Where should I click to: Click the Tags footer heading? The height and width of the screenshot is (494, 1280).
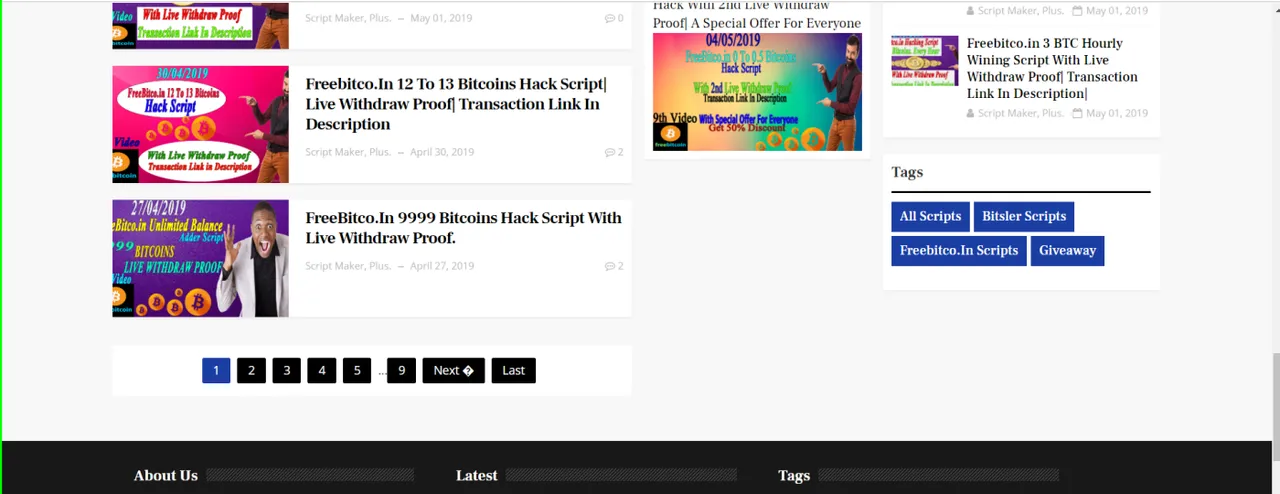794,476
